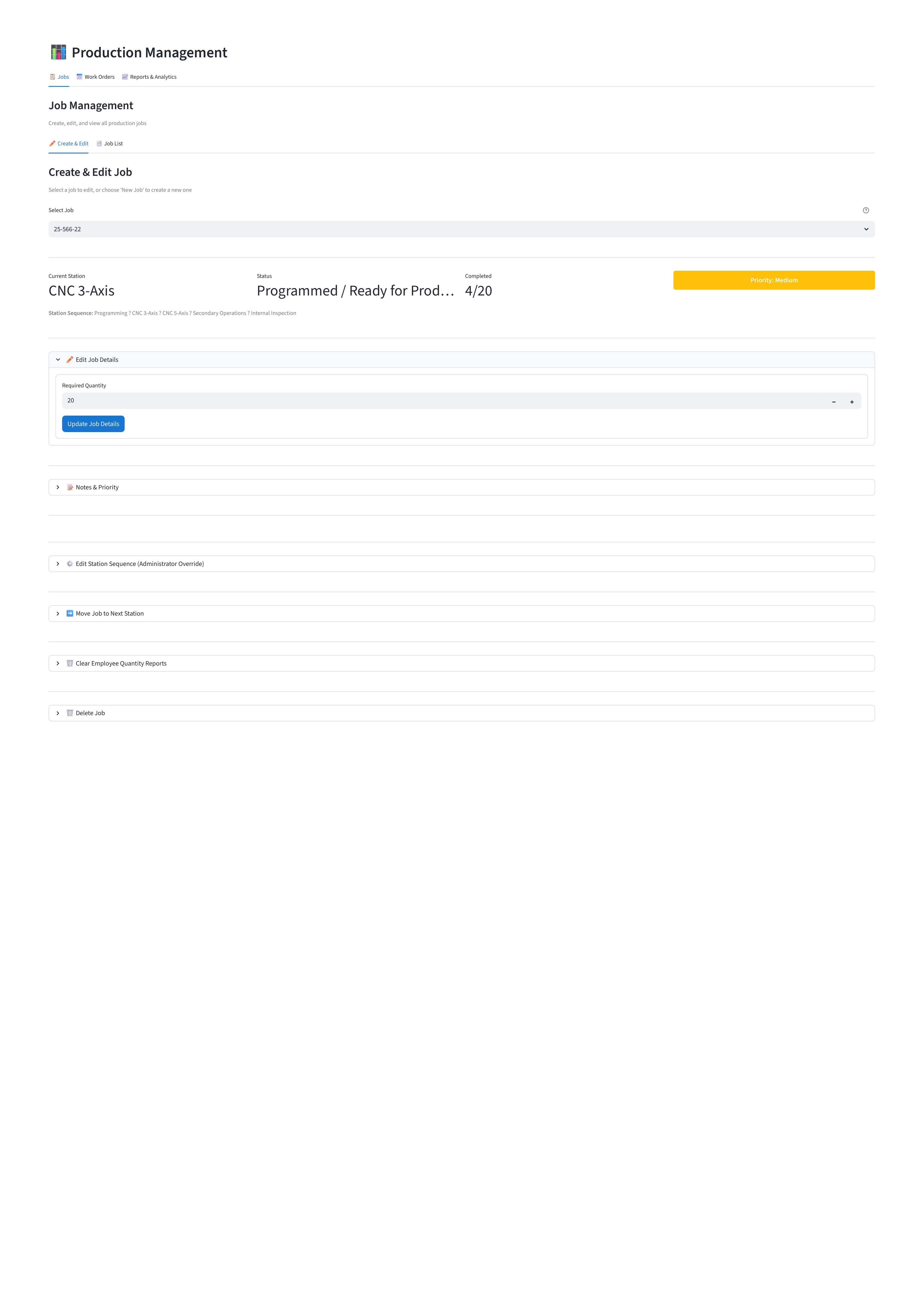The height and width of the screenshot is (1308, 924).
Task: Click the trash icon on Clear Employee Quantity Reports
Action: coord(69,663)
